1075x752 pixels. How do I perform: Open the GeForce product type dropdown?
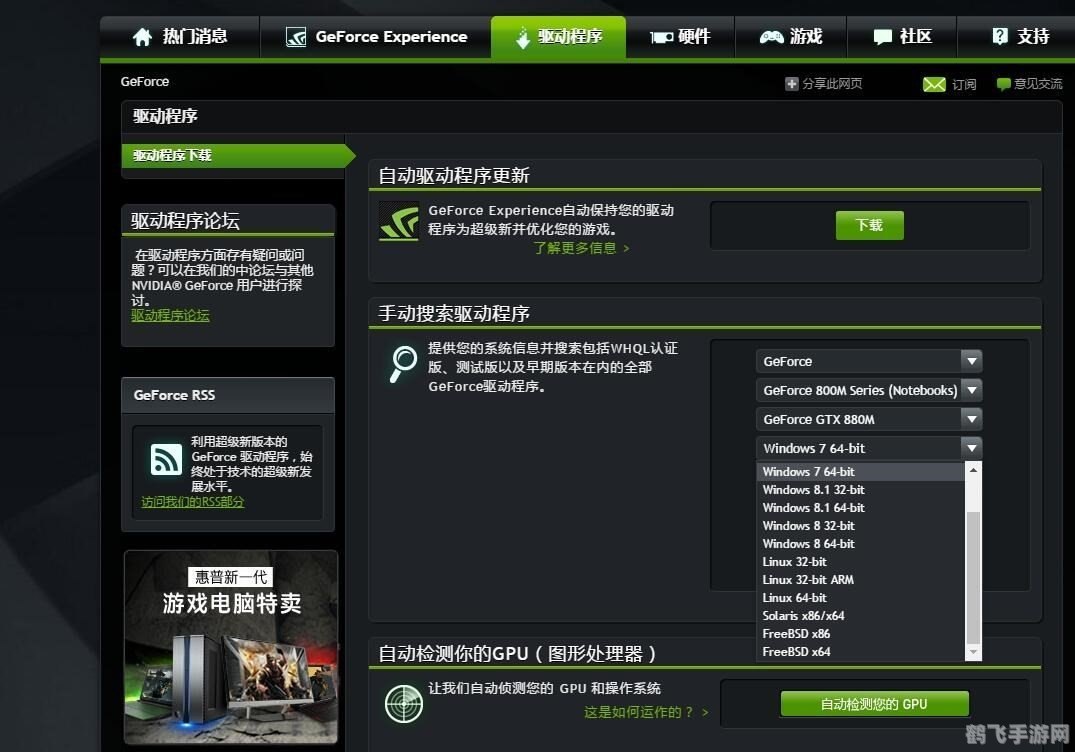coord(868,361)
